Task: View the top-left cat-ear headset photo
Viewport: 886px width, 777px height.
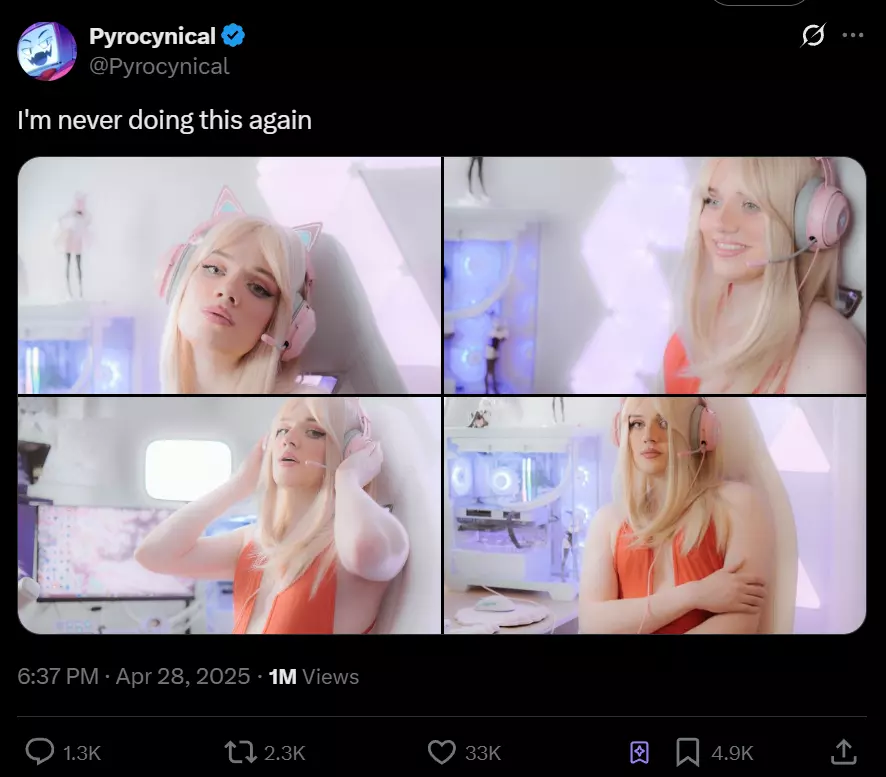Action: 229,275
